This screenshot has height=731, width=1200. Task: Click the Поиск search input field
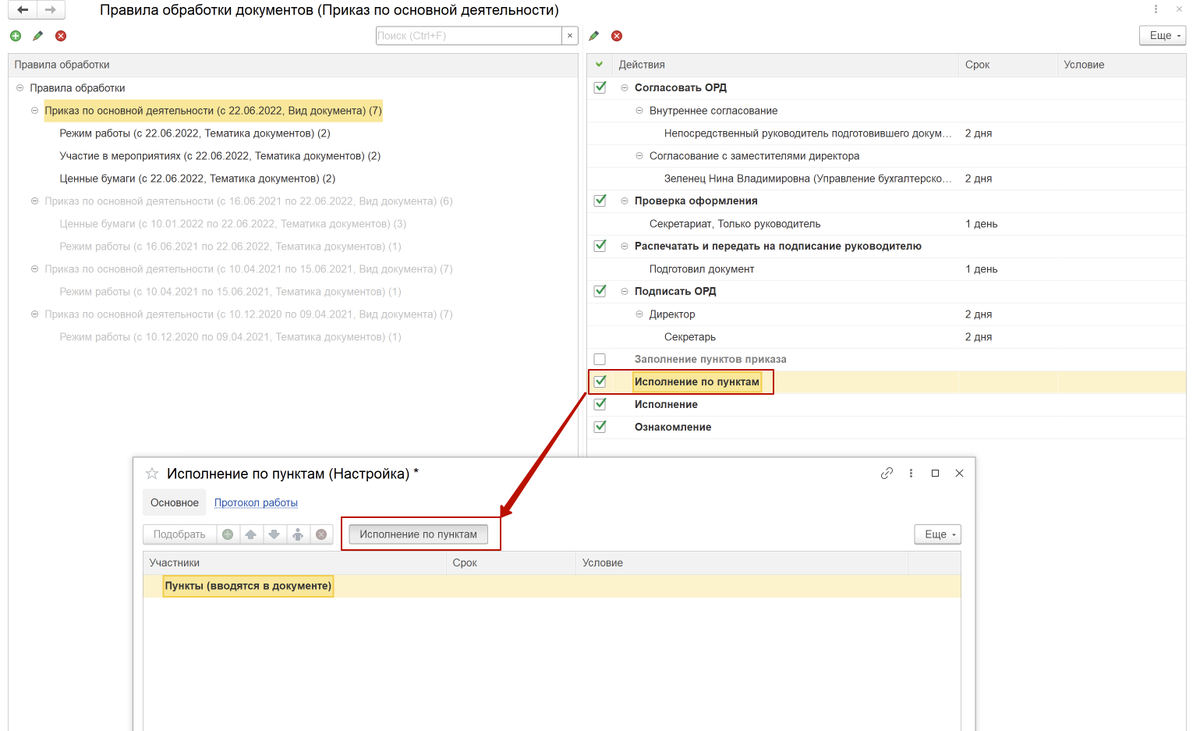468,36
